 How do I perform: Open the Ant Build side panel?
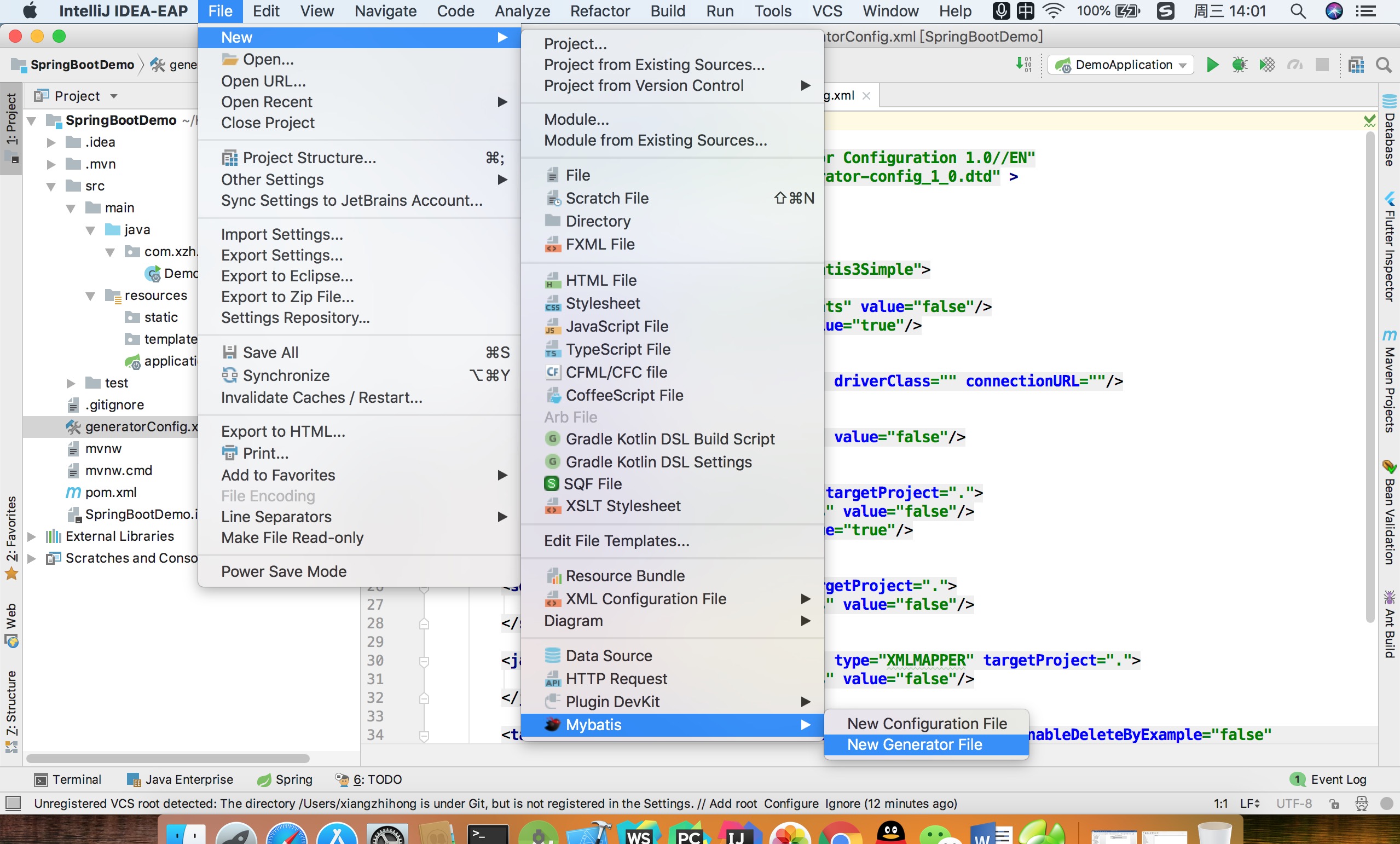pos(1389,624)
